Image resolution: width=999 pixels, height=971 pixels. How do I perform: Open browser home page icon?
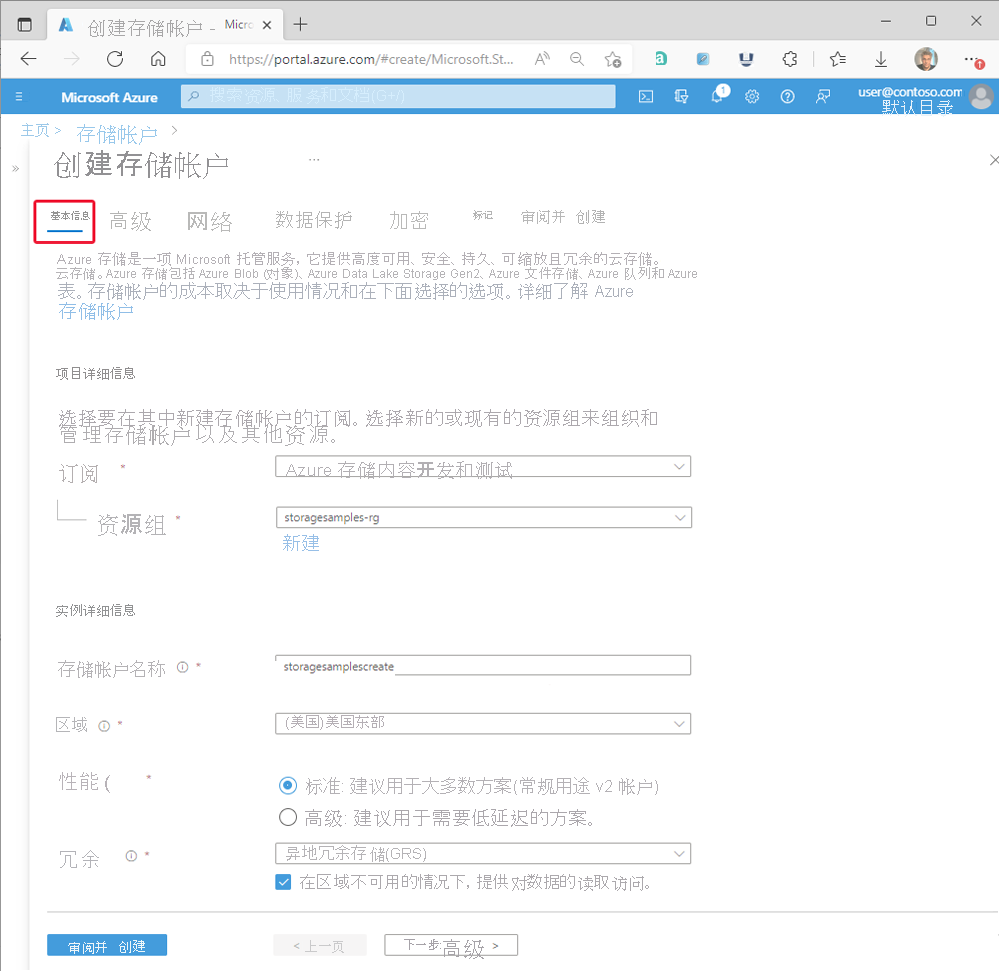(158, 59)
